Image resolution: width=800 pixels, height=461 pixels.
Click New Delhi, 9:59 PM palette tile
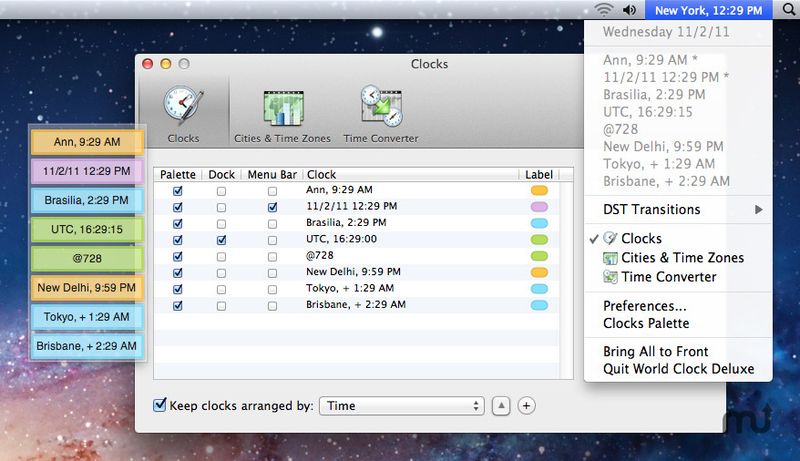pos(87,288)
